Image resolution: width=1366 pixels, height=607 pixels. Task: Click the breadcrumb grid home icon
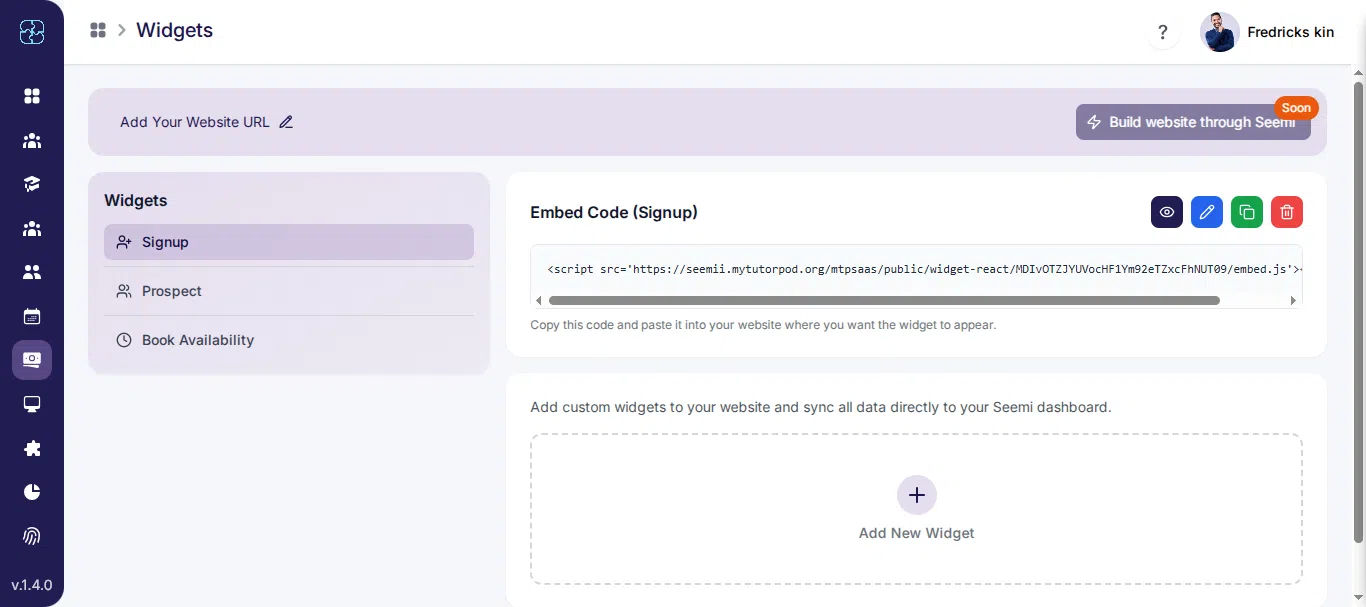[x=98, y=30]
